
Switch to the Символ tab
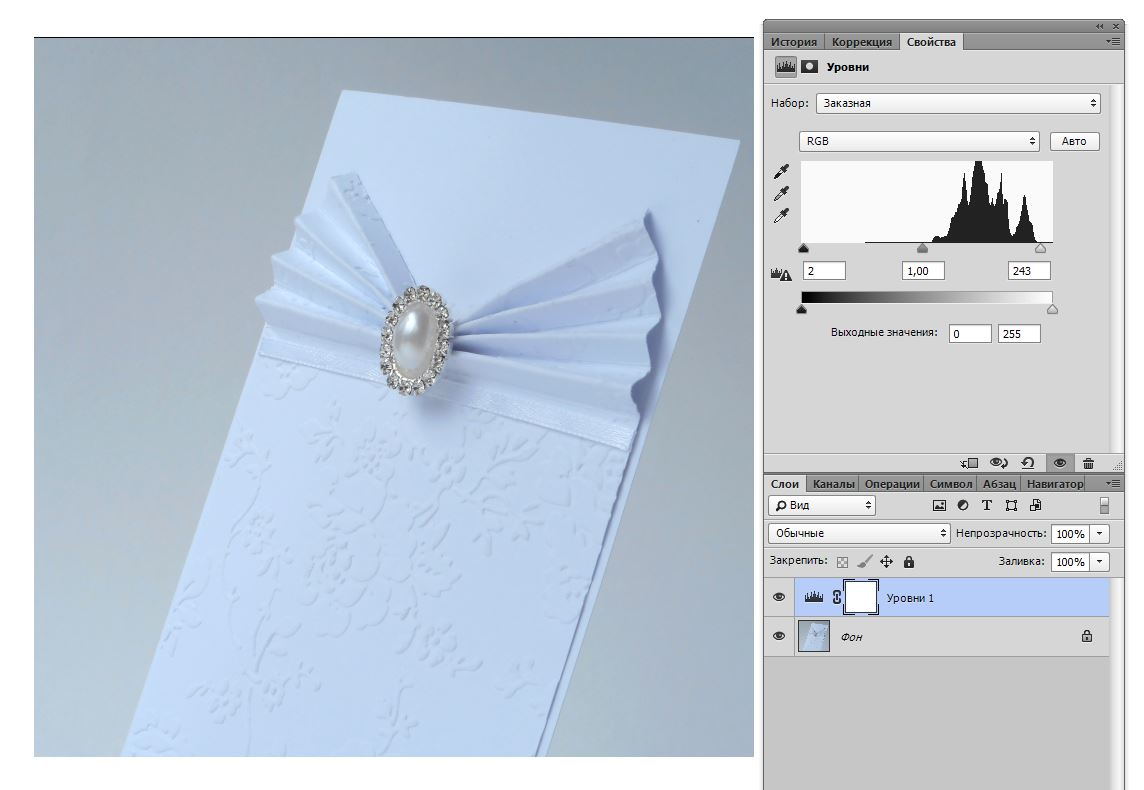pos(951,484)
